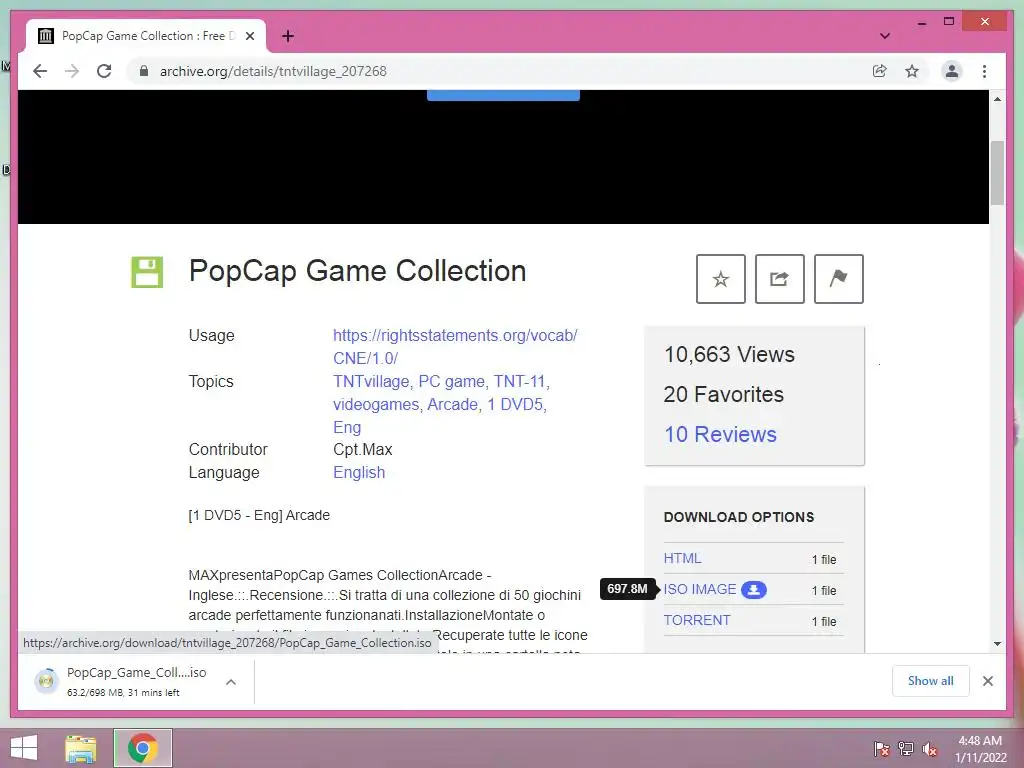
Task: Open the ISO IMAGE download option
Action: [x=700, y=589]
